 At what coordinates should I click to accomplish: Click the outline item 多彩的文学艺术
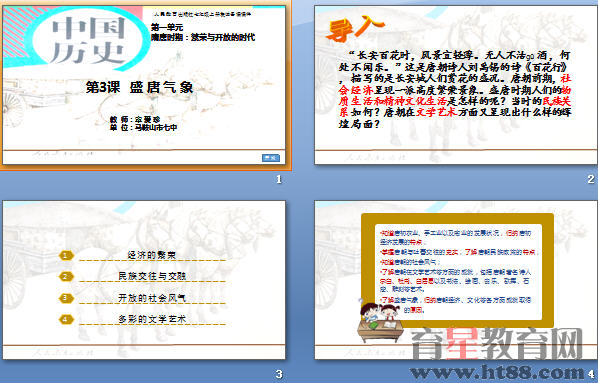(x=152, y=319)
